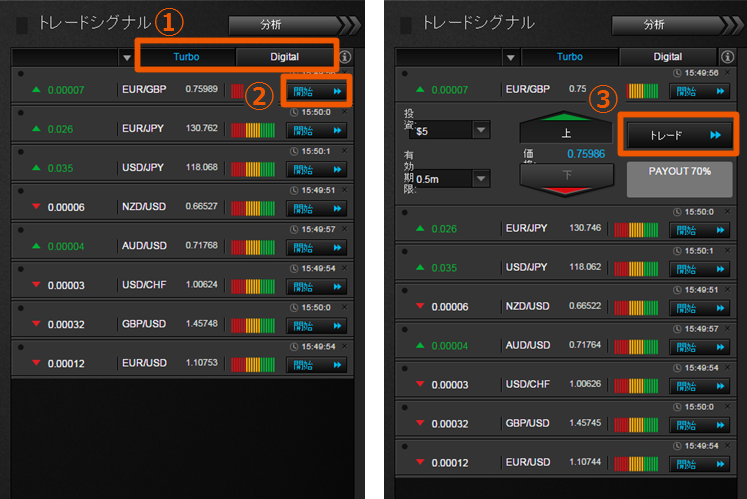Click 開始 for EUR/JPY in left panel
Screen dimensions: 747x499
click(317, 130)
